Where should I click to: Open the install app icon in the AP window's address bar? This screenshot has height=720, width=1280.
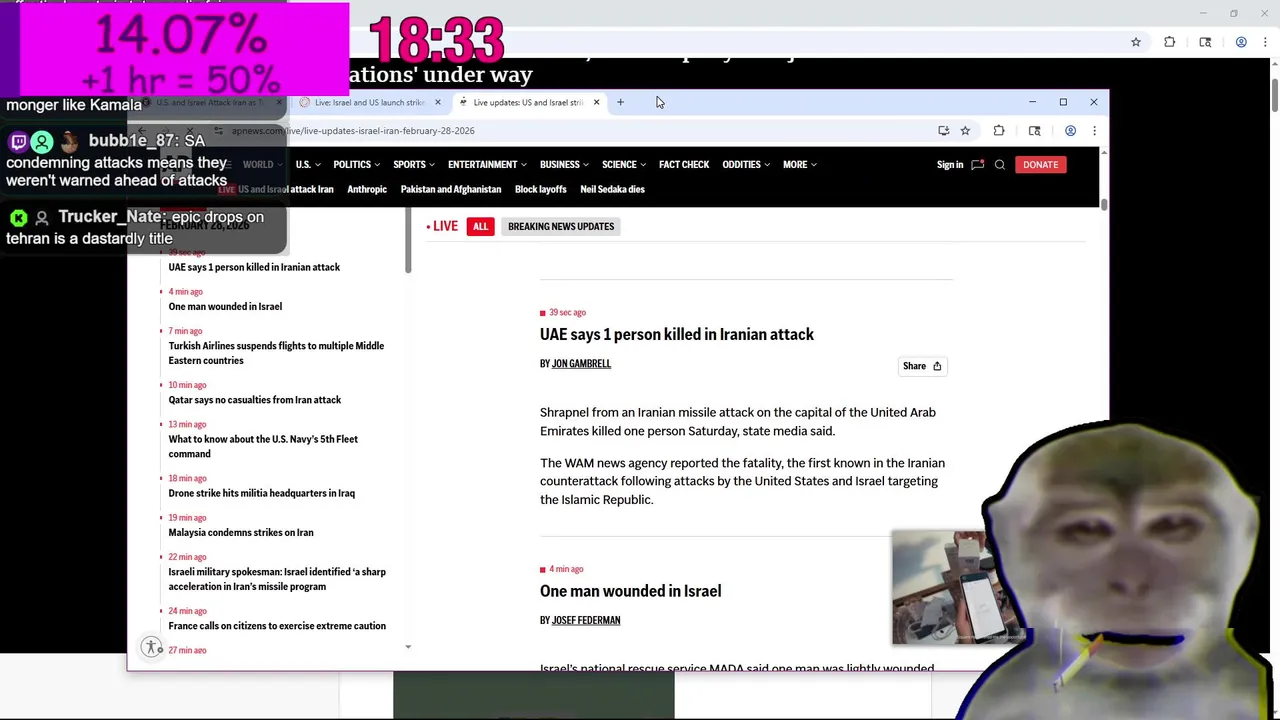[943, 131]
